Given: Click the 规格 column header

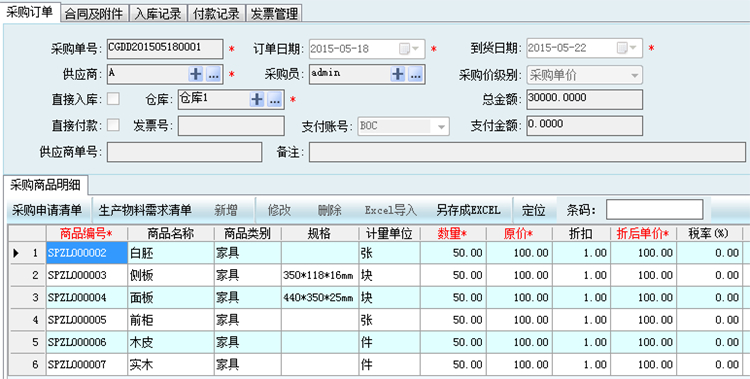Looking at the screenshot, I should (320, 234).
